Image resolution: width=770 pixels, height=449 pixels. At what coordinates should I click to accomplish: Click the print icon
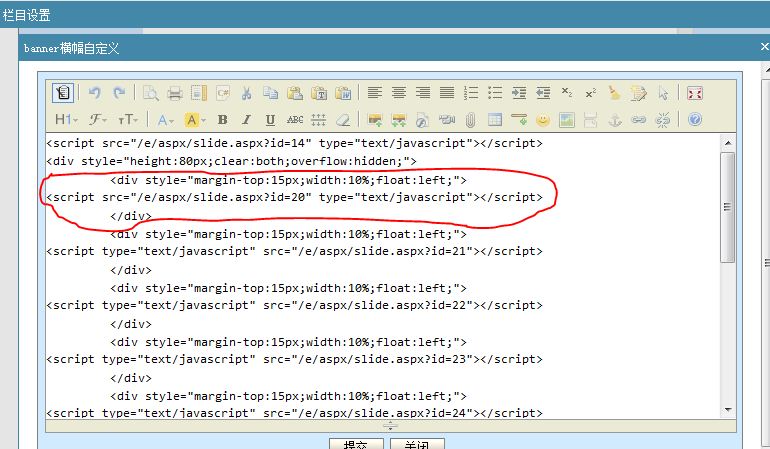(174, 93)
